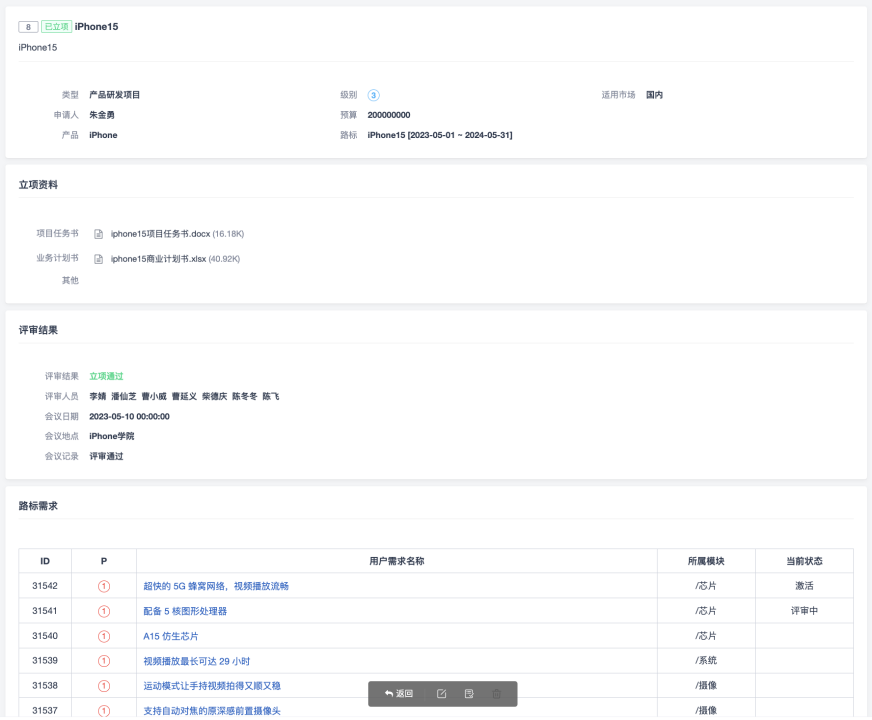Click the document review icon in floating toolbar
Viewport: 872px width, 720px height.
coord(469,693)
